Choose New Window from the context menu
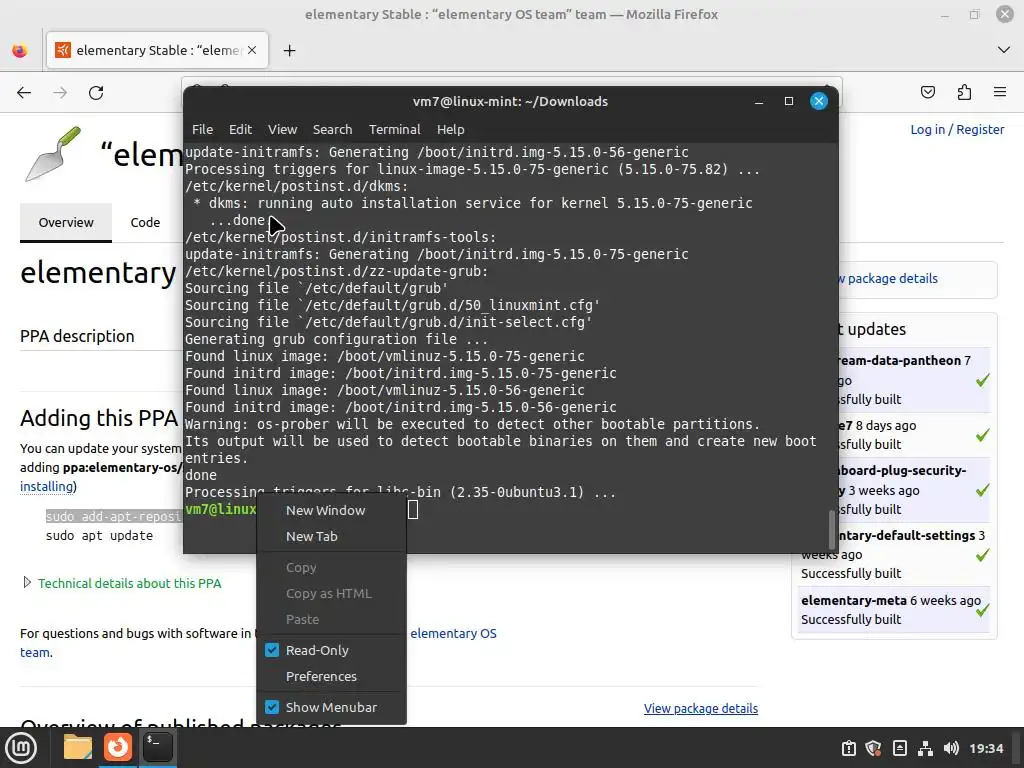The width and height of the screenshot is (1024, 768). click(x=331, y=510)
